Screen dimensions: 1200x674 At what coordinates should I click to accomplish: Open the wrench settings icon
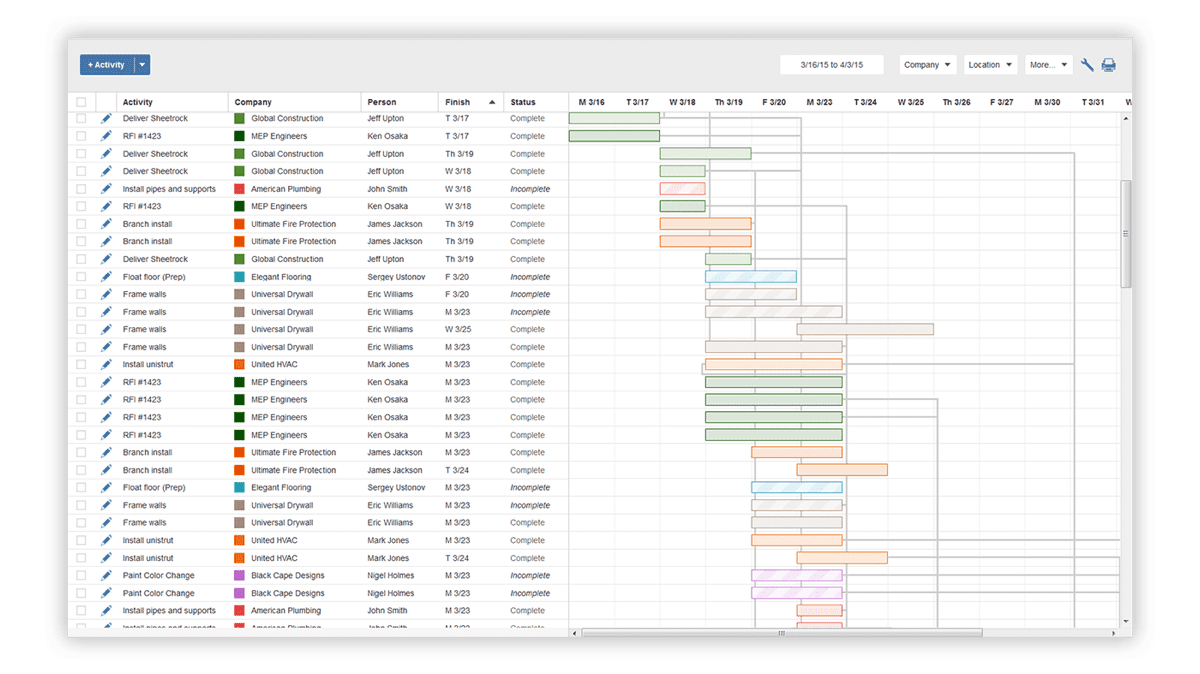pos(1088,65)
